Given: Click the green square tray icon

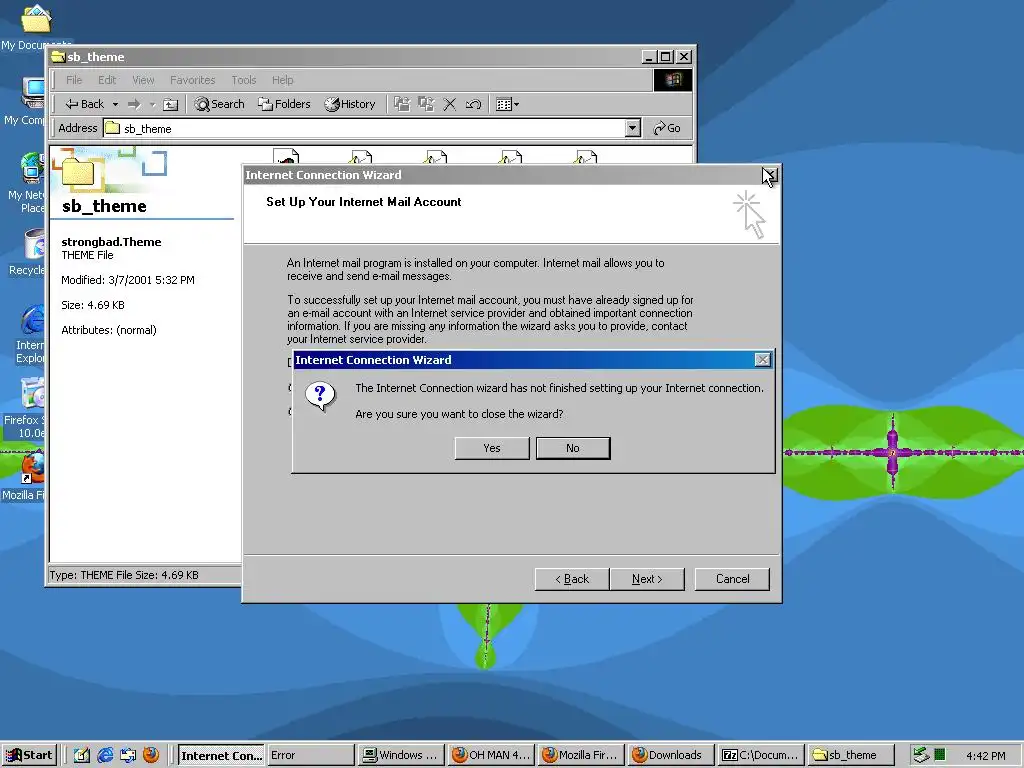Looking at the screenshot, I should (940, 755).
